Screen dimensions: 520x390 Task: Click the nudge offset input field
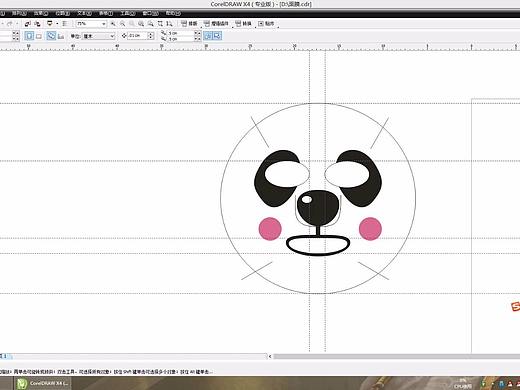[x=137, y=36]
